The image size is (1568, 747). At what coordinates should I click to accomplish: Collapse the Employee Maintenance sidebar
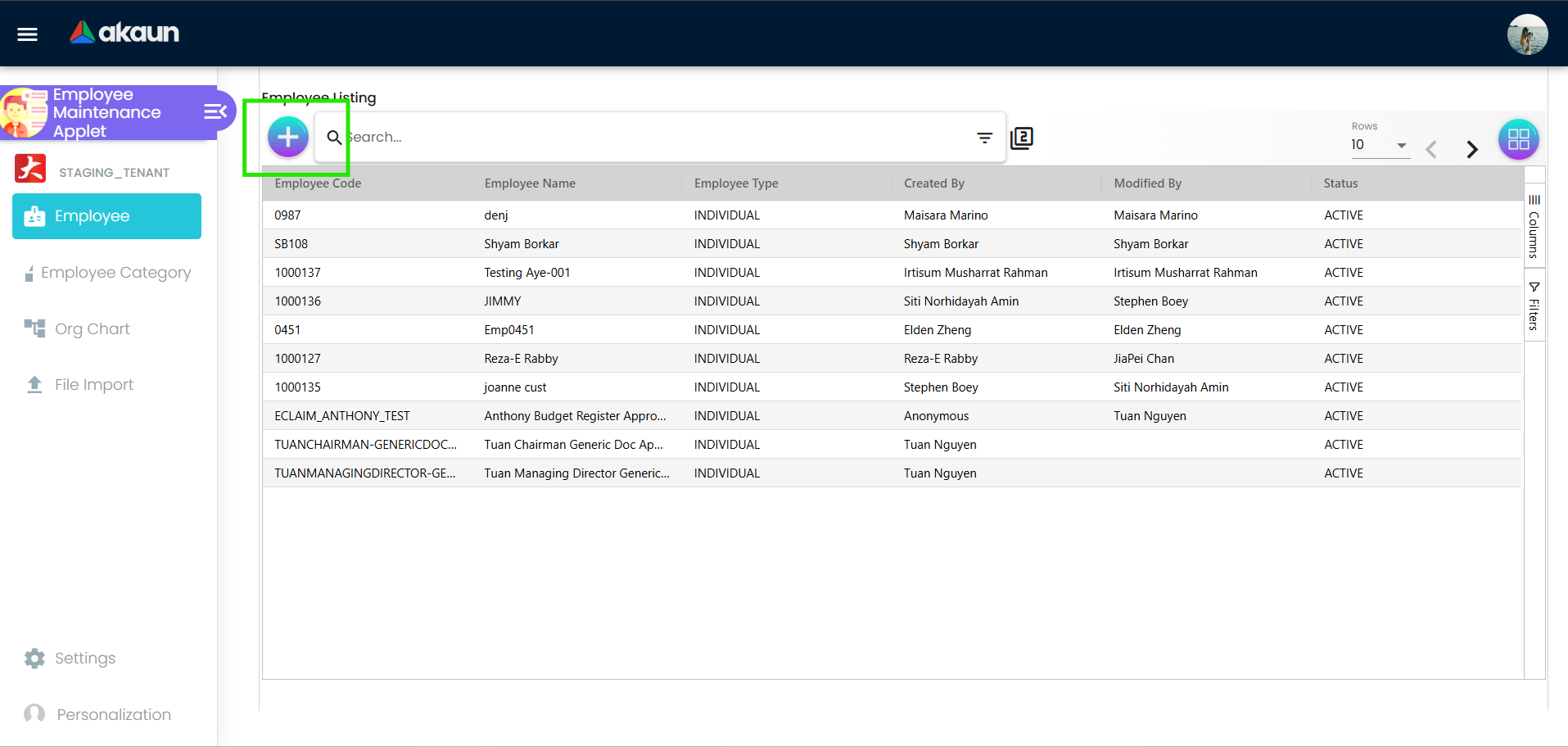tap(215, 111)
